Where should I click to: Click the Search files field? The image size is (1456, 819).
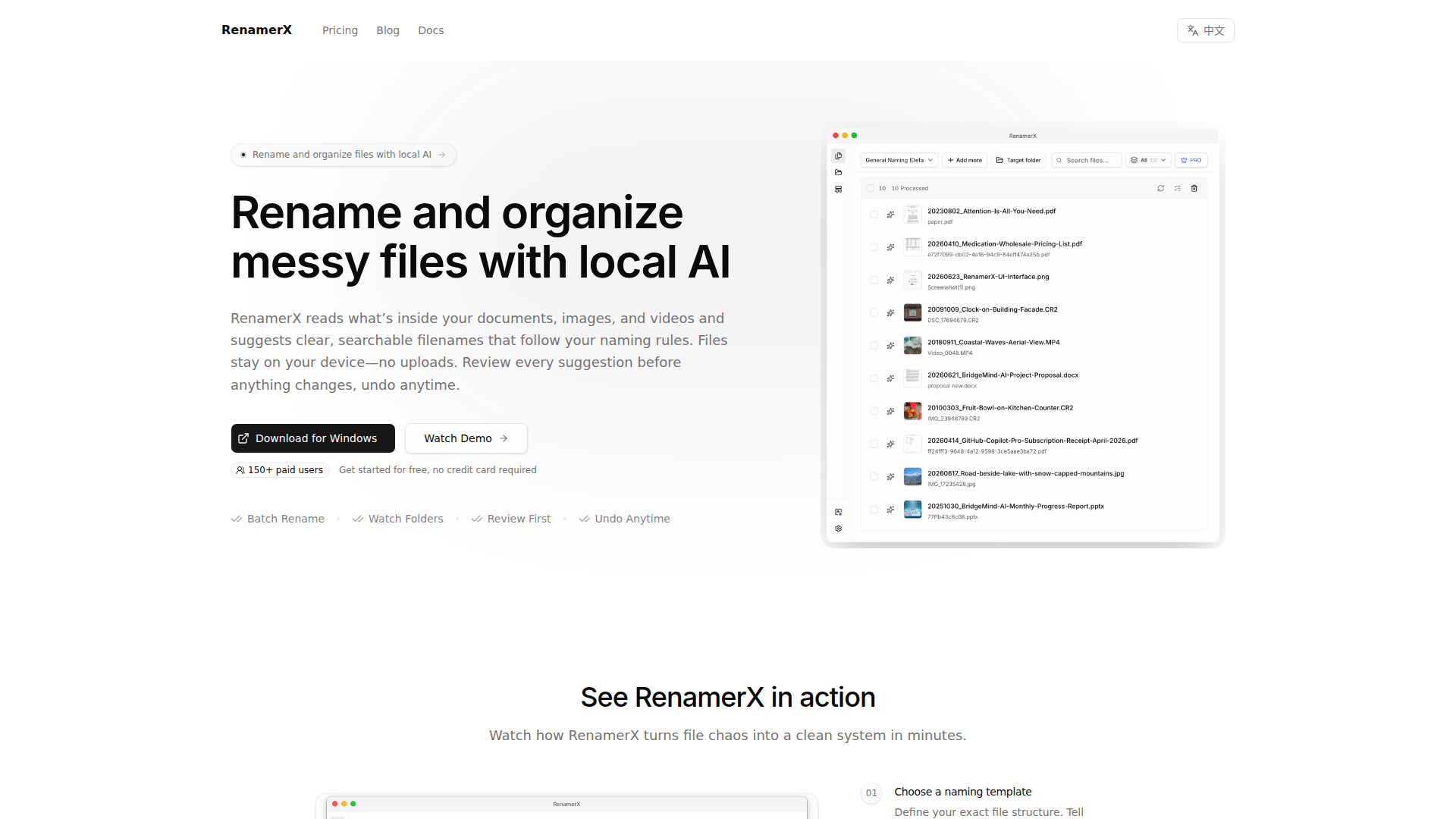(1086, 160)
